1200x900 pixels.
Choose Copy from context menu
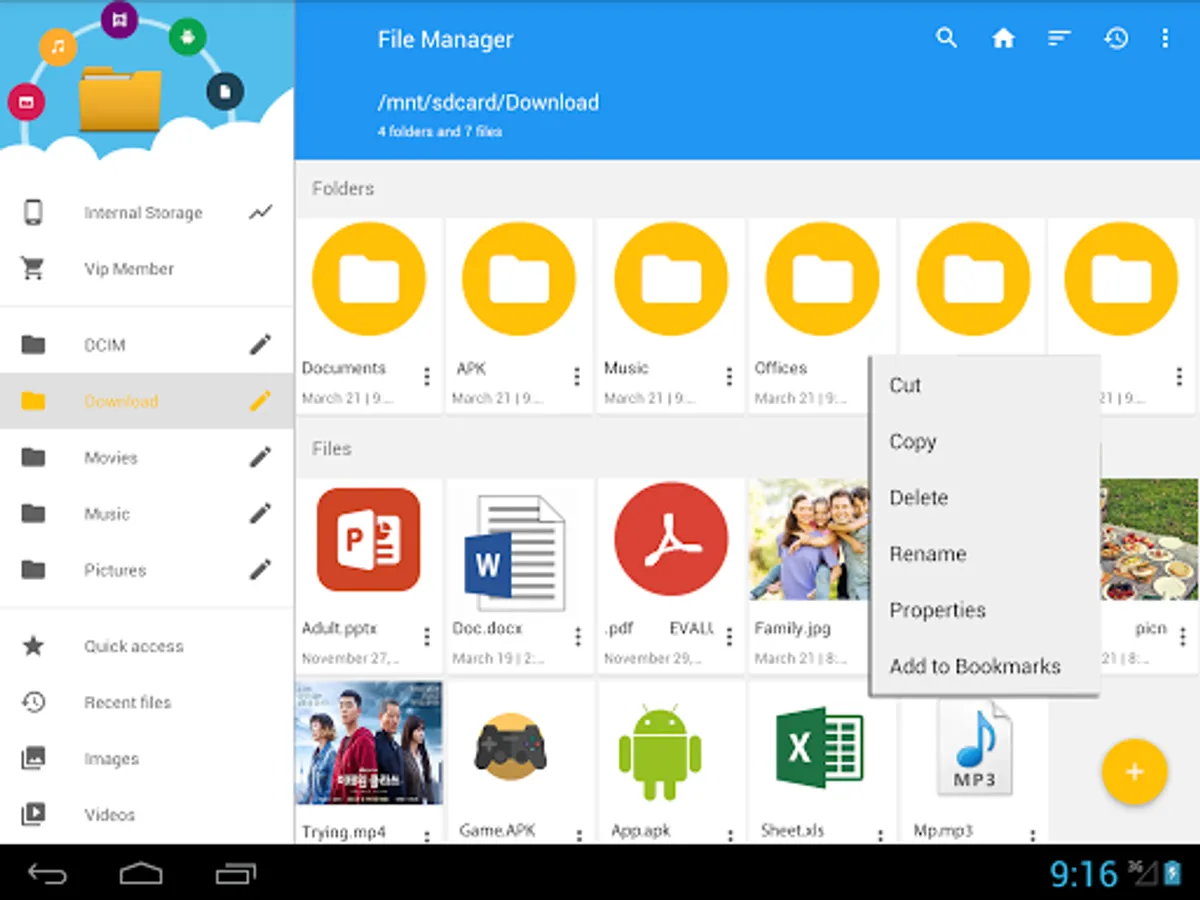coord(985,441)
